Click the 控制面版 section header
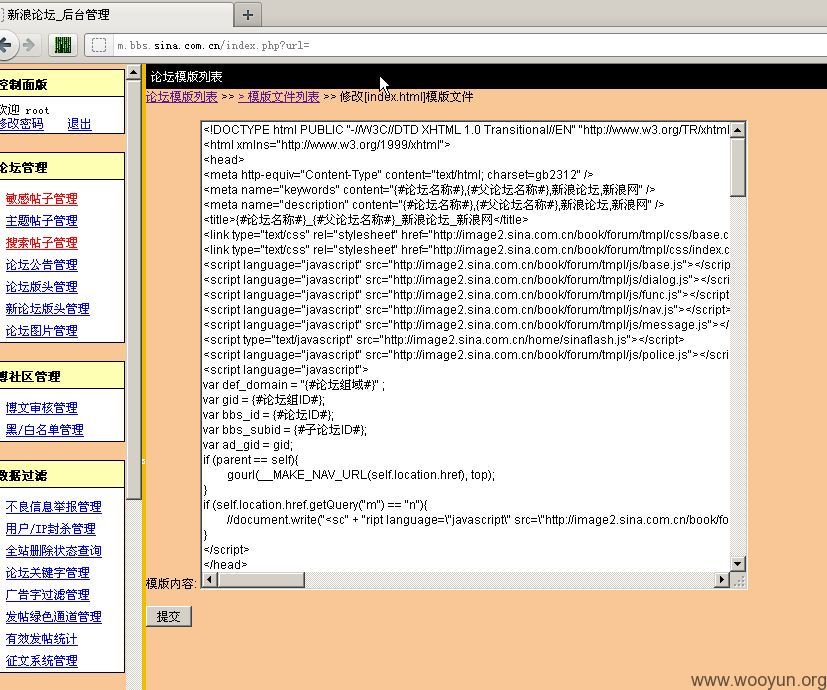The height and width of the screenshot is (690, 827). (61, 83)
